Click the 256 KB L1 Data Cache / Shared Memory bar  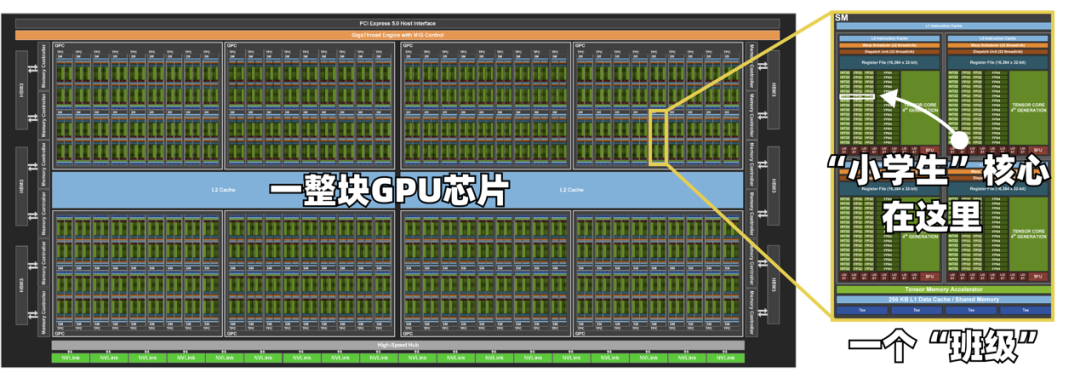[x=943, y=299]
